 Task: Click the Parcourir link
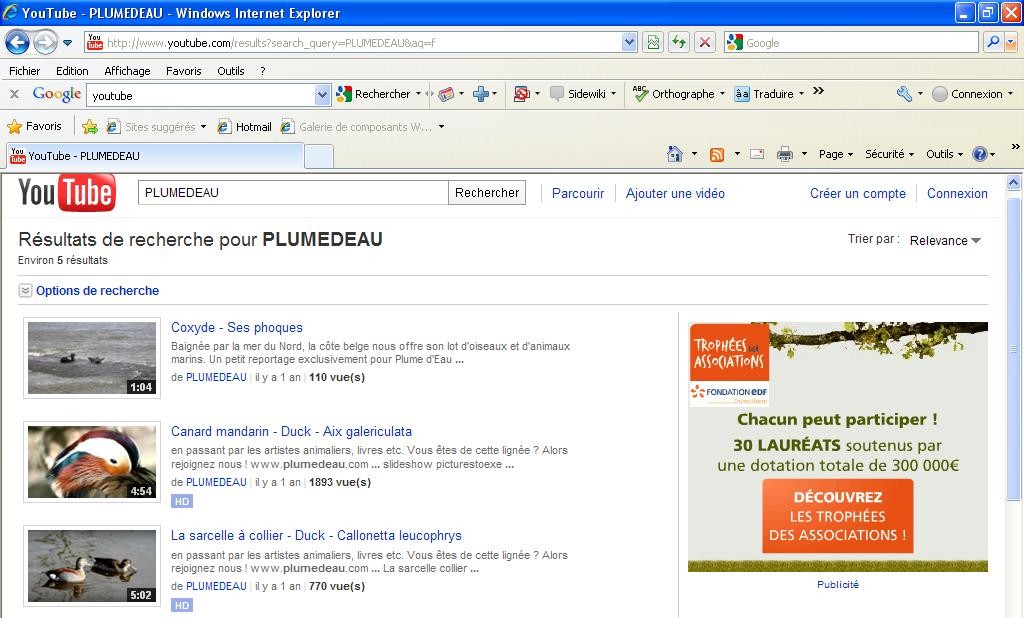click(578, 193)
